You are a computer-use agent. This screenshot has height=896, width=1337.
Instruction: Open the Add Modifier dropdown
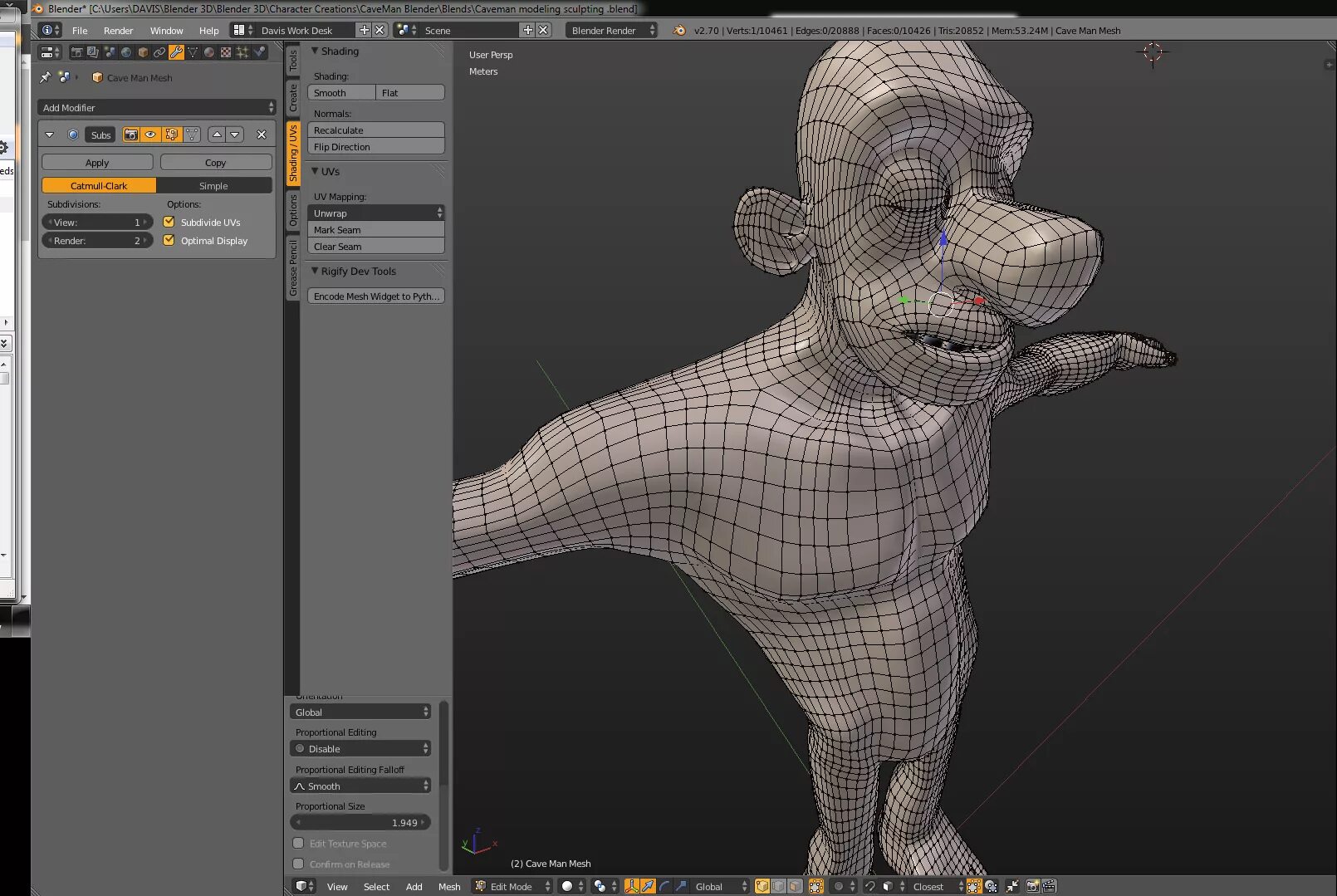pyautogui.click(x=157, y=107)
